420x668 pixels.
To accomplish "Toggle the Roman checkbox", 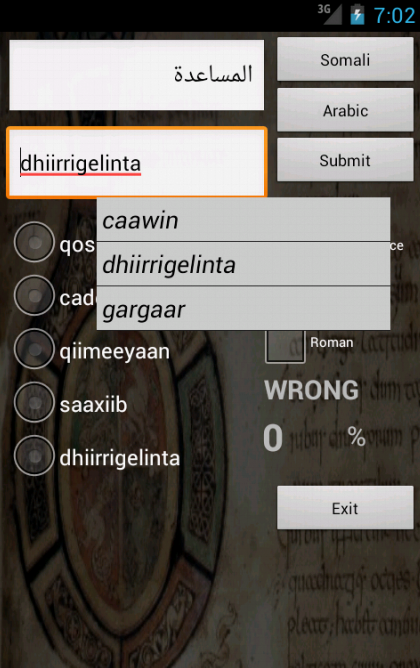I will click(x=285, y=346).
